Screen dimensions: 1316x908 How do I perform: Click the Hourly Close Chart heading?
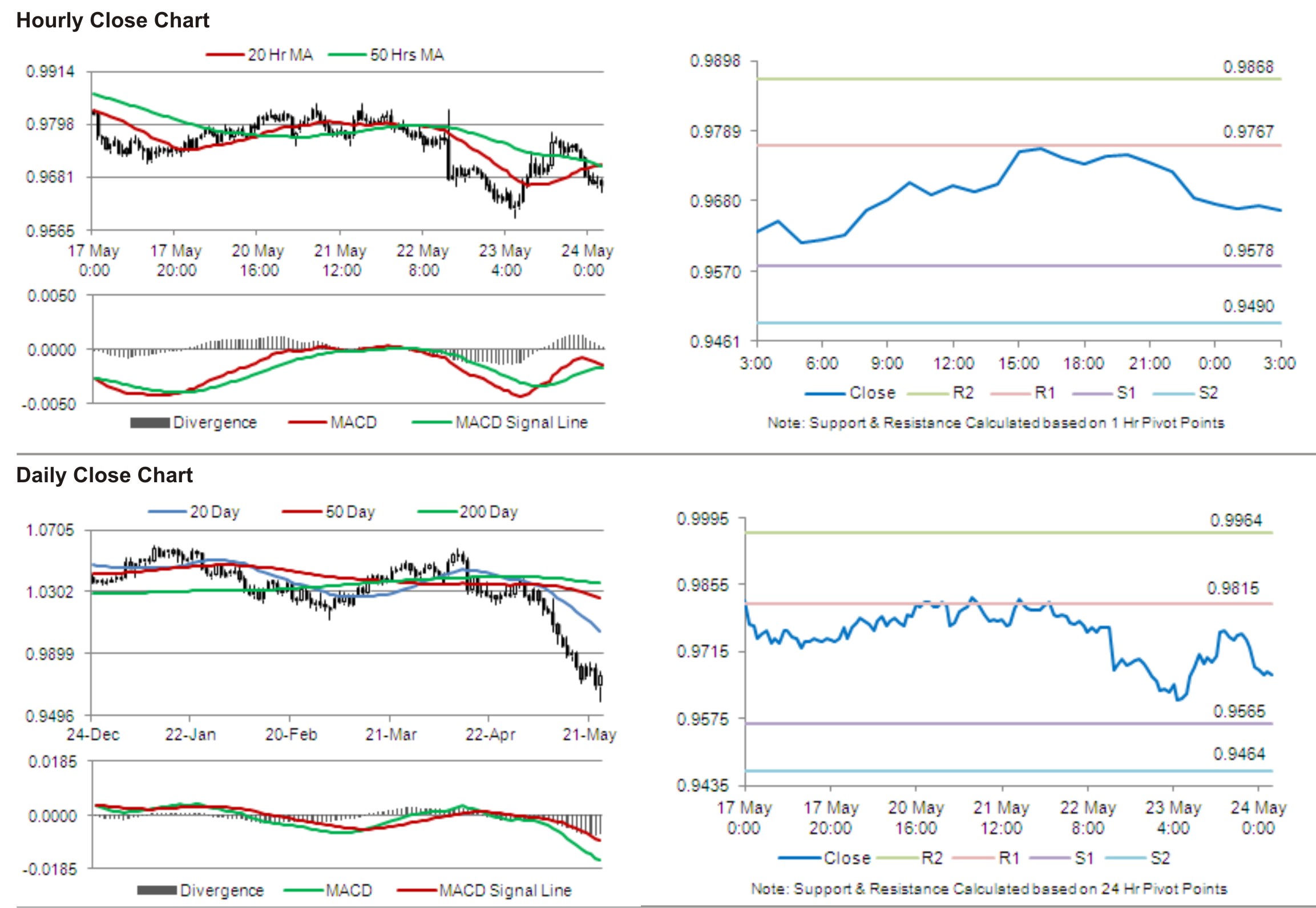[x=112, y=21]
